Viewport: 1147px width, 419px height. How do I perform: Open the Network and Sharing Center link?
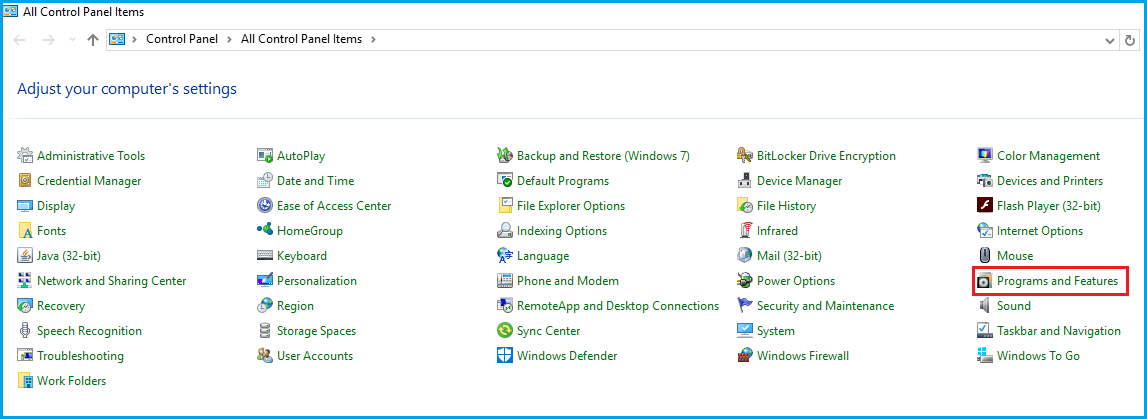111,281
